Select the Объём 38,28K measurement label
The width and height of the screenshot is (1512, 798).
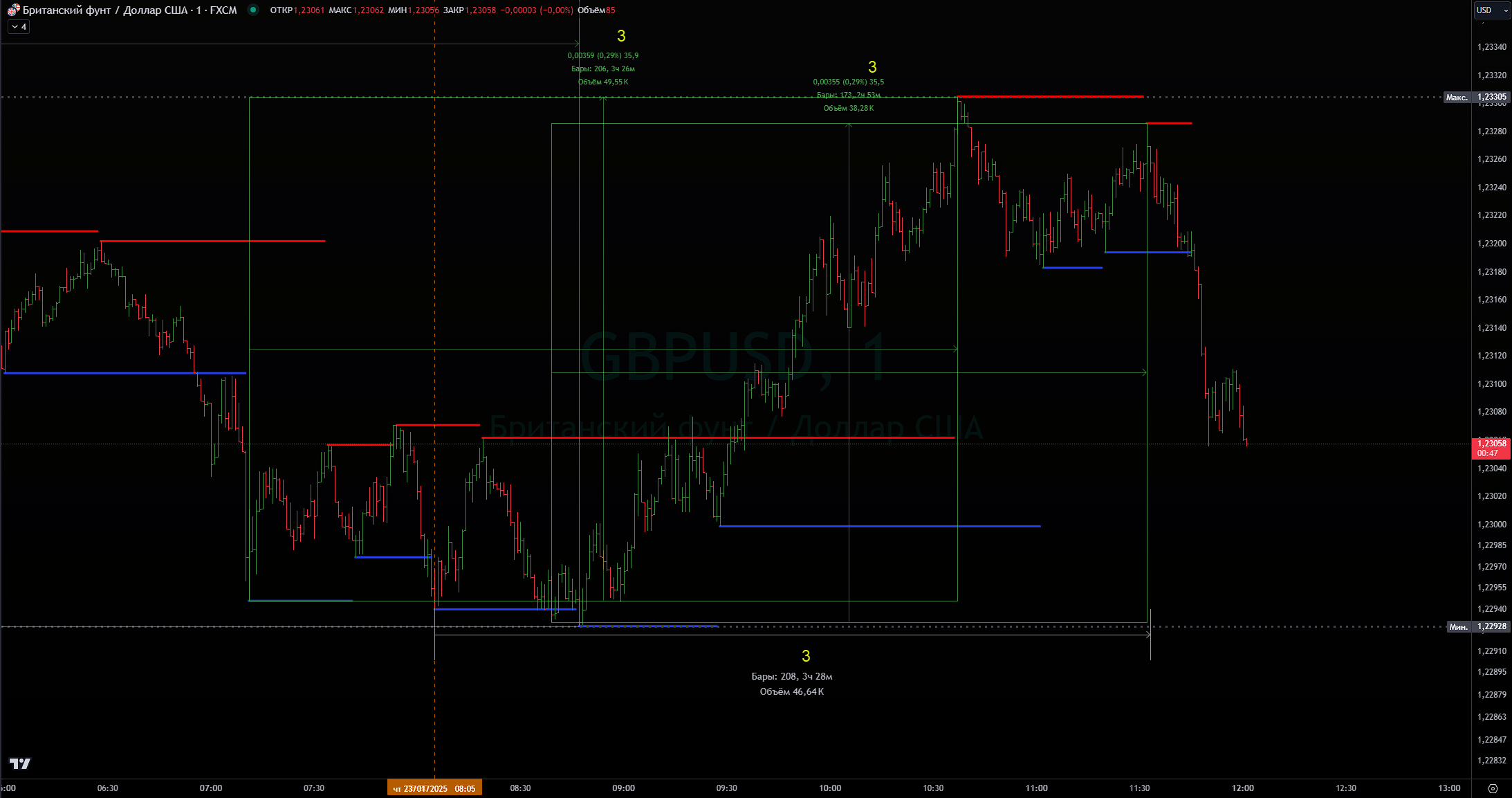(849, 108)
